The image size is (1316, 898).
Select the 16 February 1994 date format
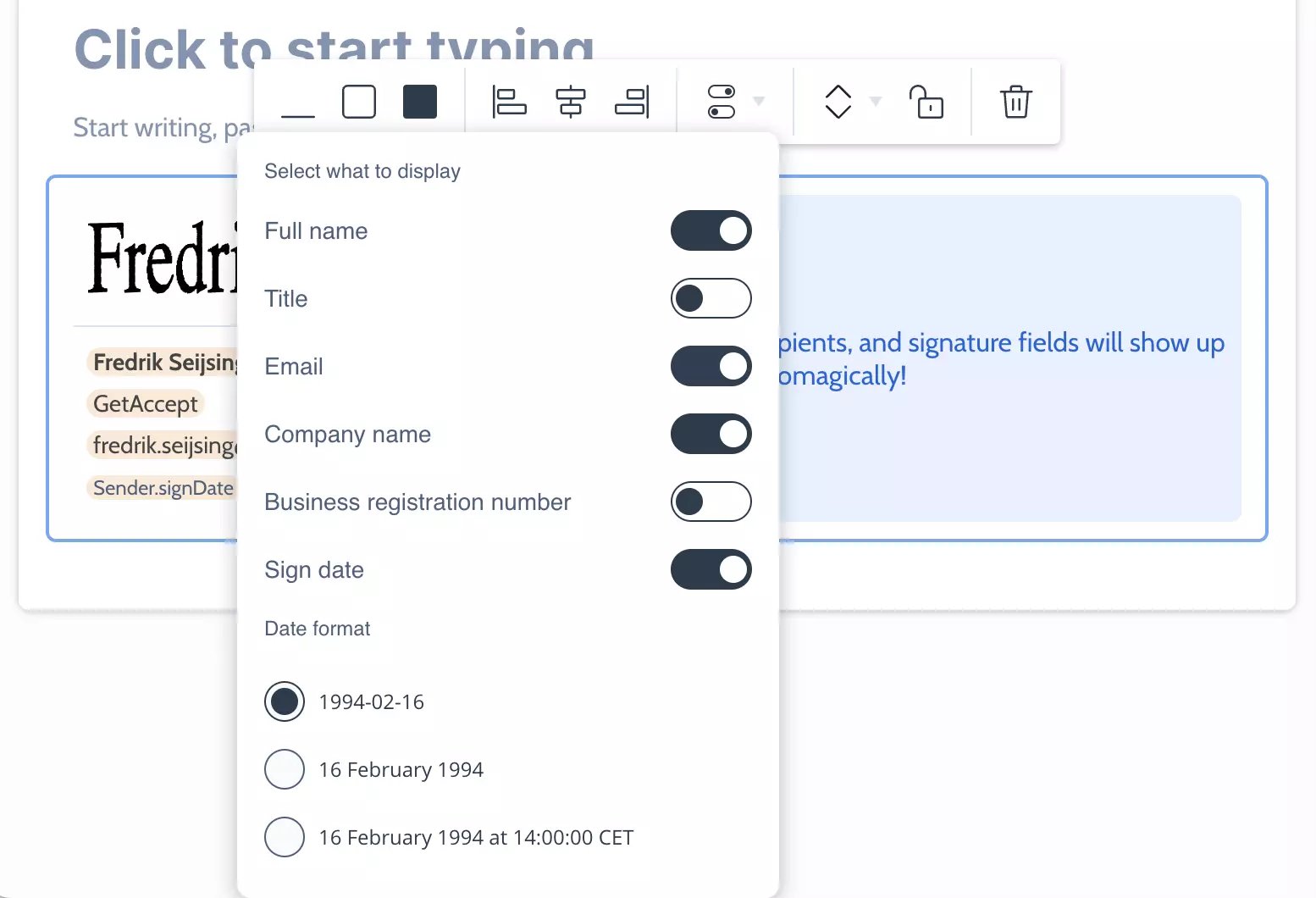click(x=285, y=769)
